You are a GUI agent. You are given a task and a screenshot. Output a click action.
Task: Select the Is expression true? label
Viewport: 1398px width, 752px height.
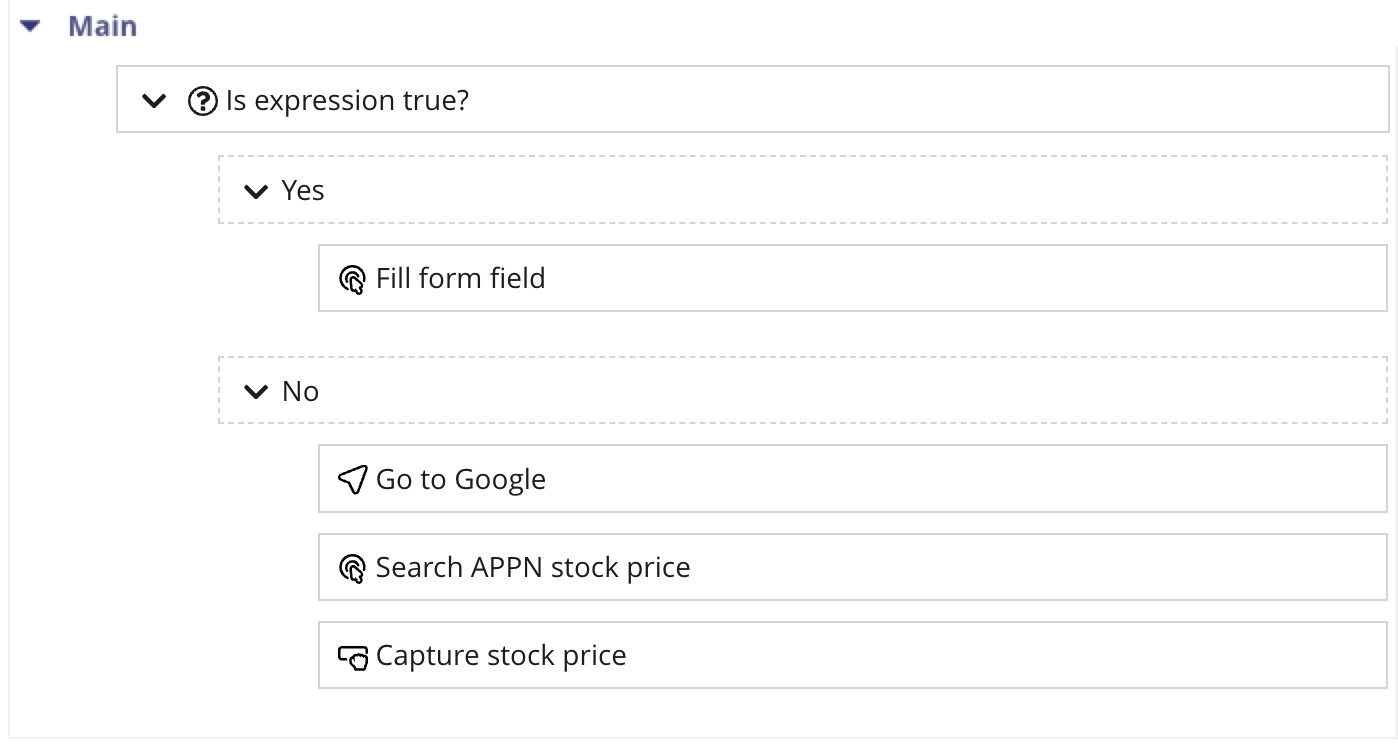pyautogui.click(x=347, y=101)
